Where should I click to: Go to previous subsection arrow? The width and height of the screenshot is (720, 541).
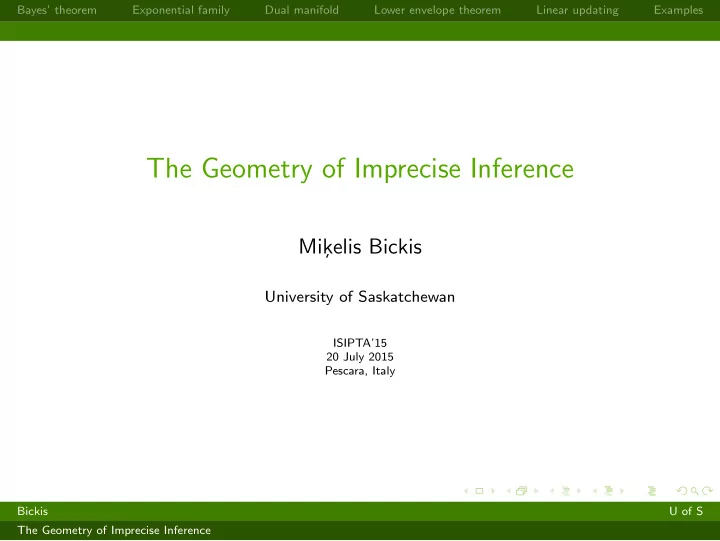(x=552, y=491)
